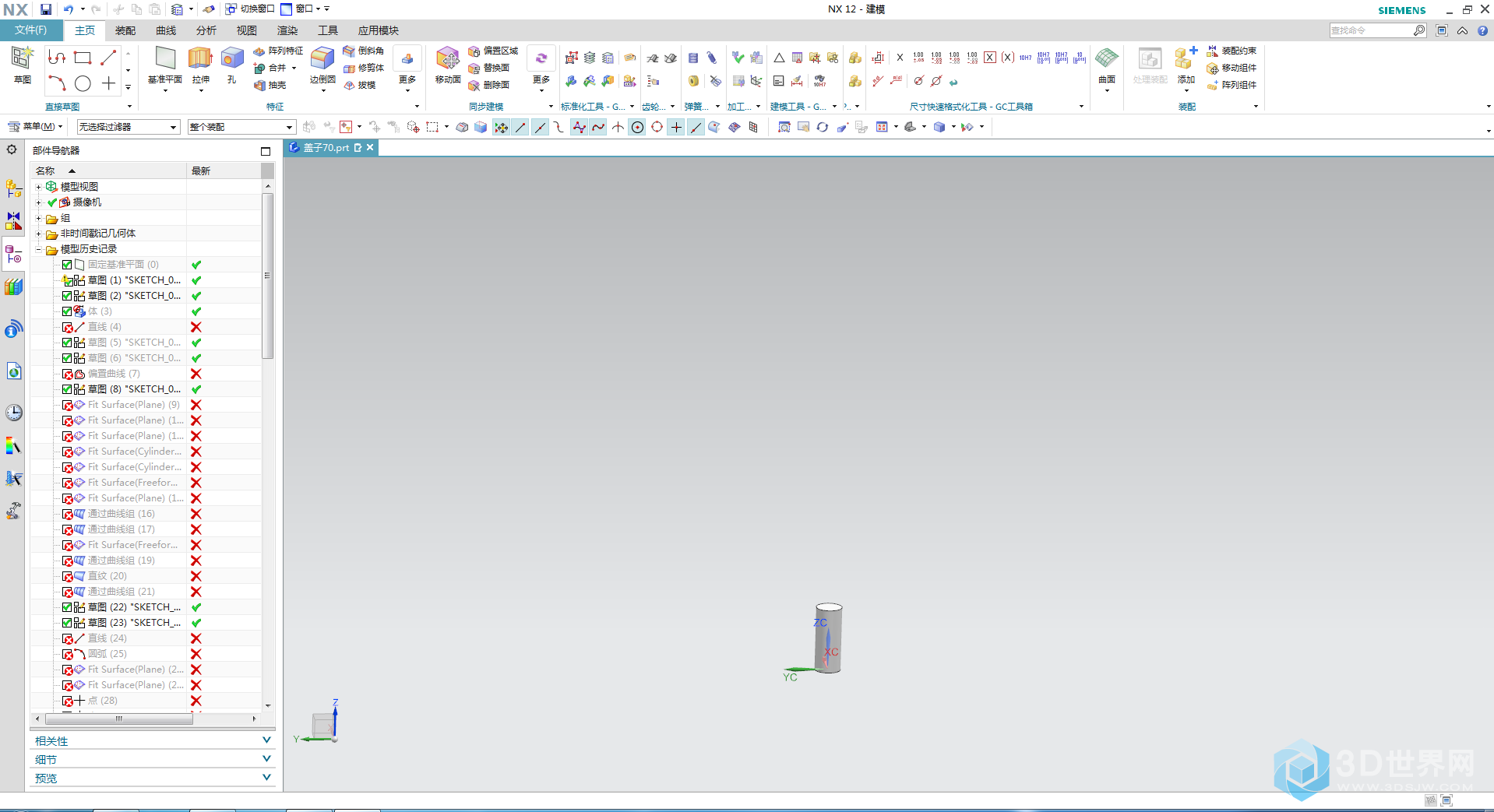
Task: Switch to the 渲染 ribbon tab
Action: [x=287, y=30]
